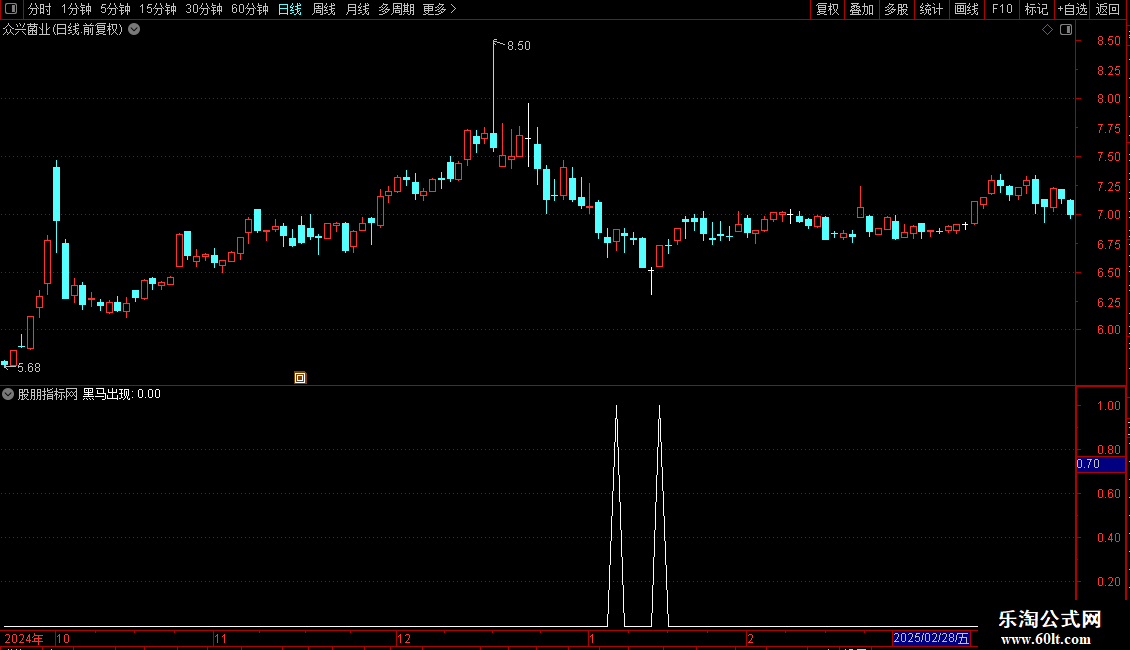Open 多股 multi-stock view
This screenshot has height=650, width=1130.
pos(896,9)
